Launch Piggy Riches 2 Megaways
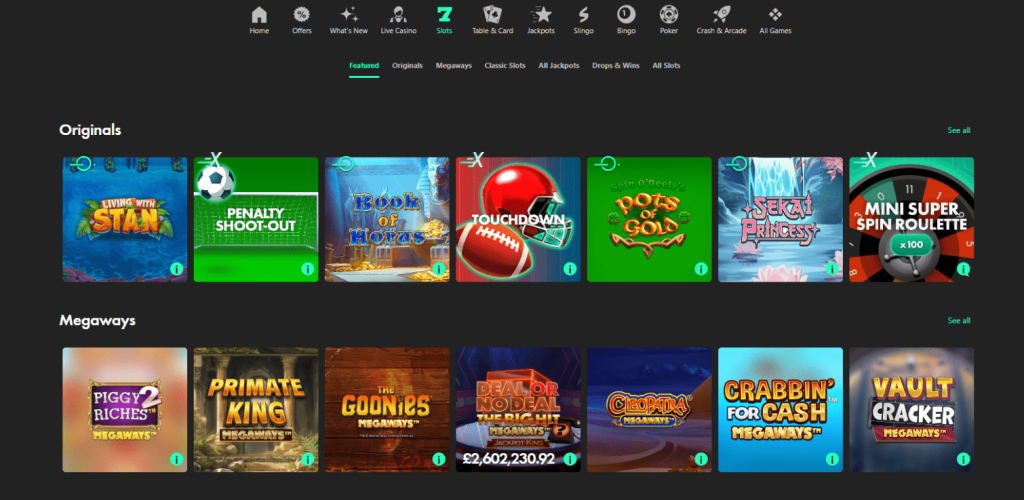The width and height of the screenshot is (1024, 500). [x=125, y=410]
